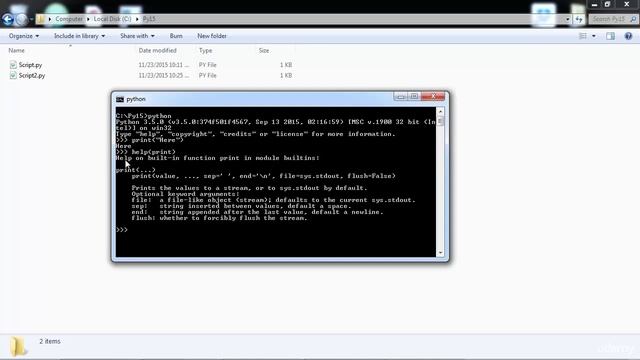This screenshot has height=360, width=640.
Task: Sort by the Type column header
Action: coord(205,50)
